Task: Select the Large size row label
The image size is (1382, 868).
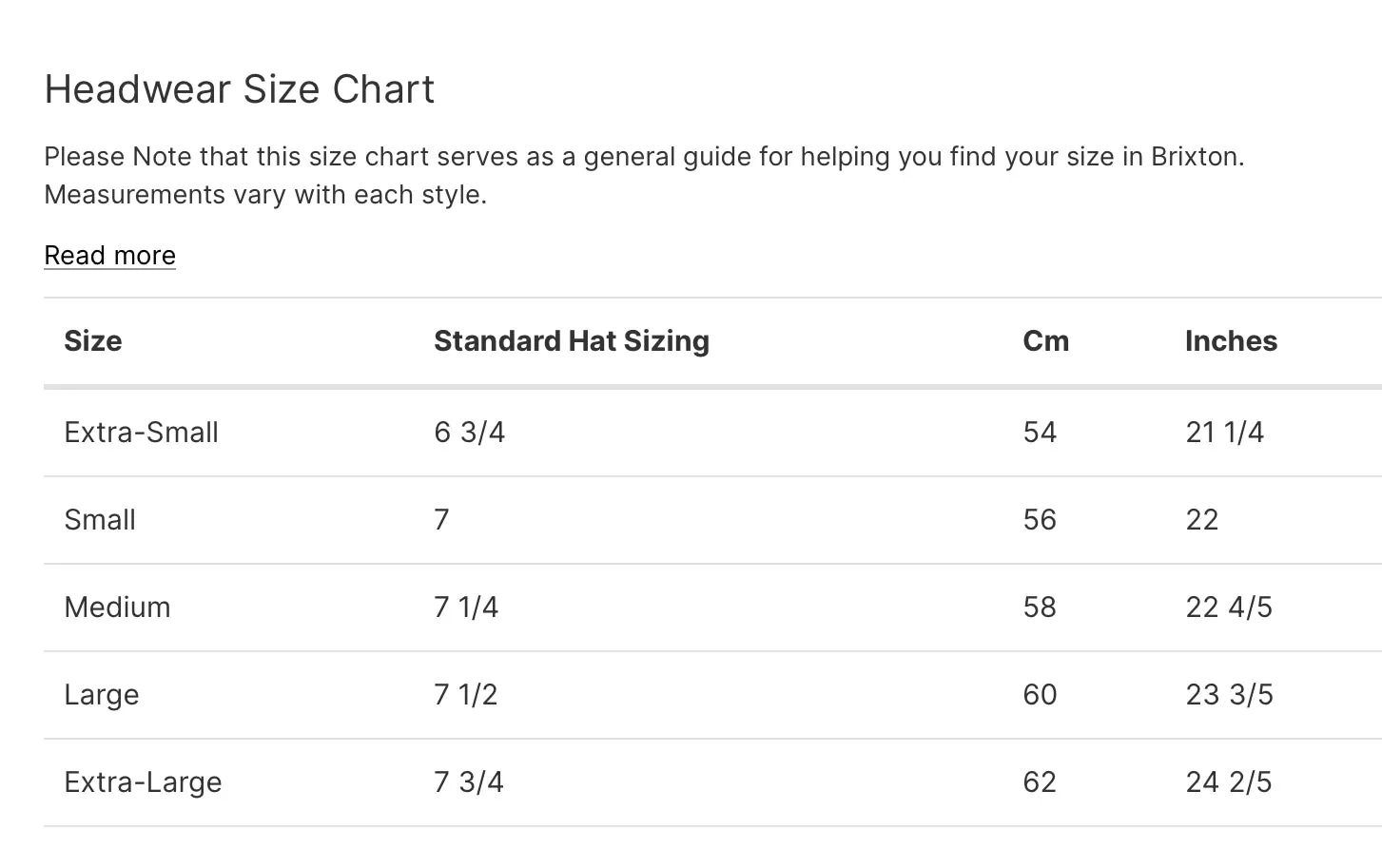Action: click(x=102, y=695)
